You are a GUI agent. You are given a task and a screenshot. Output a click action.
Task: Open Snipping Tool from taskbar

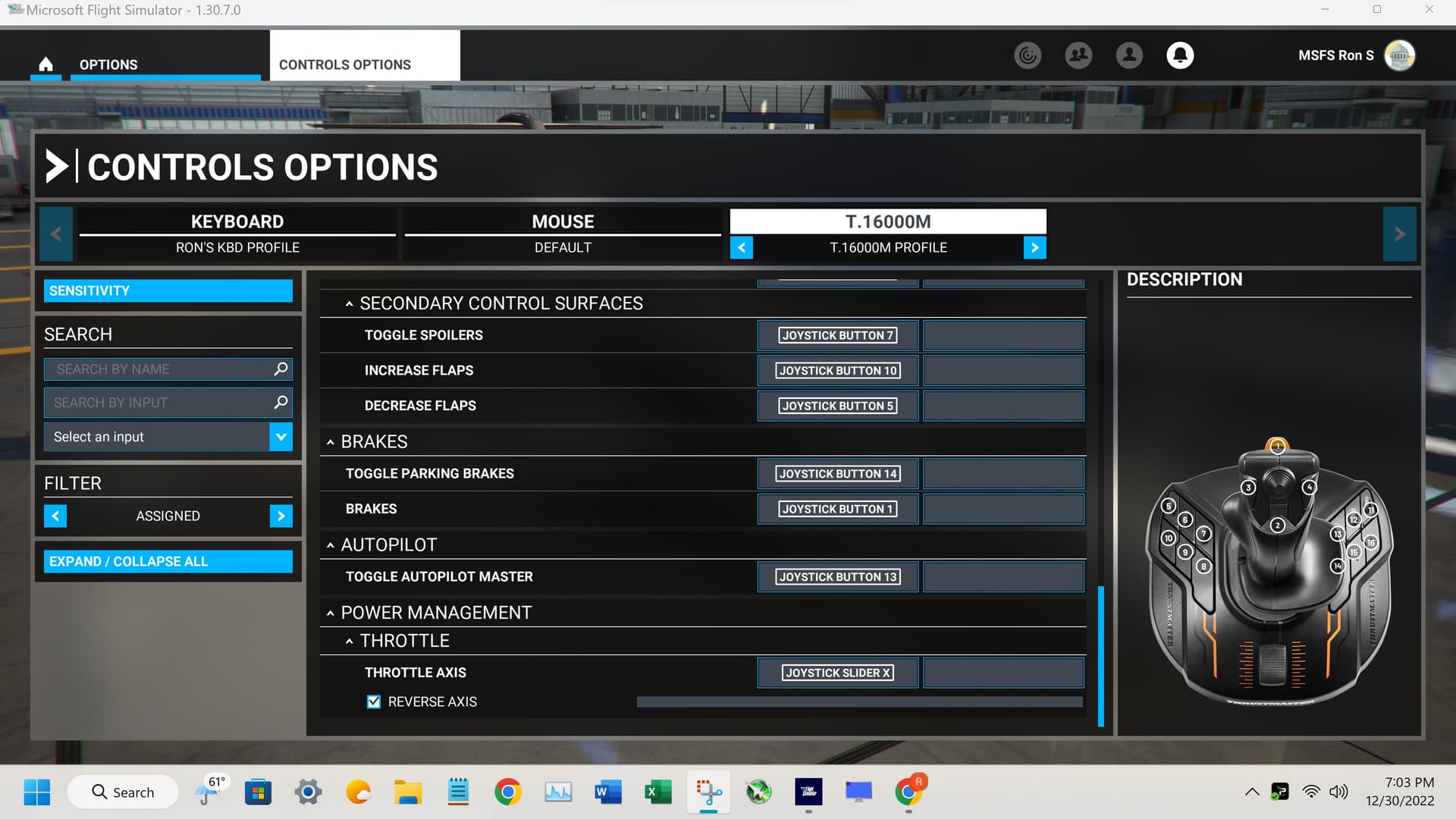pos(708,792)
